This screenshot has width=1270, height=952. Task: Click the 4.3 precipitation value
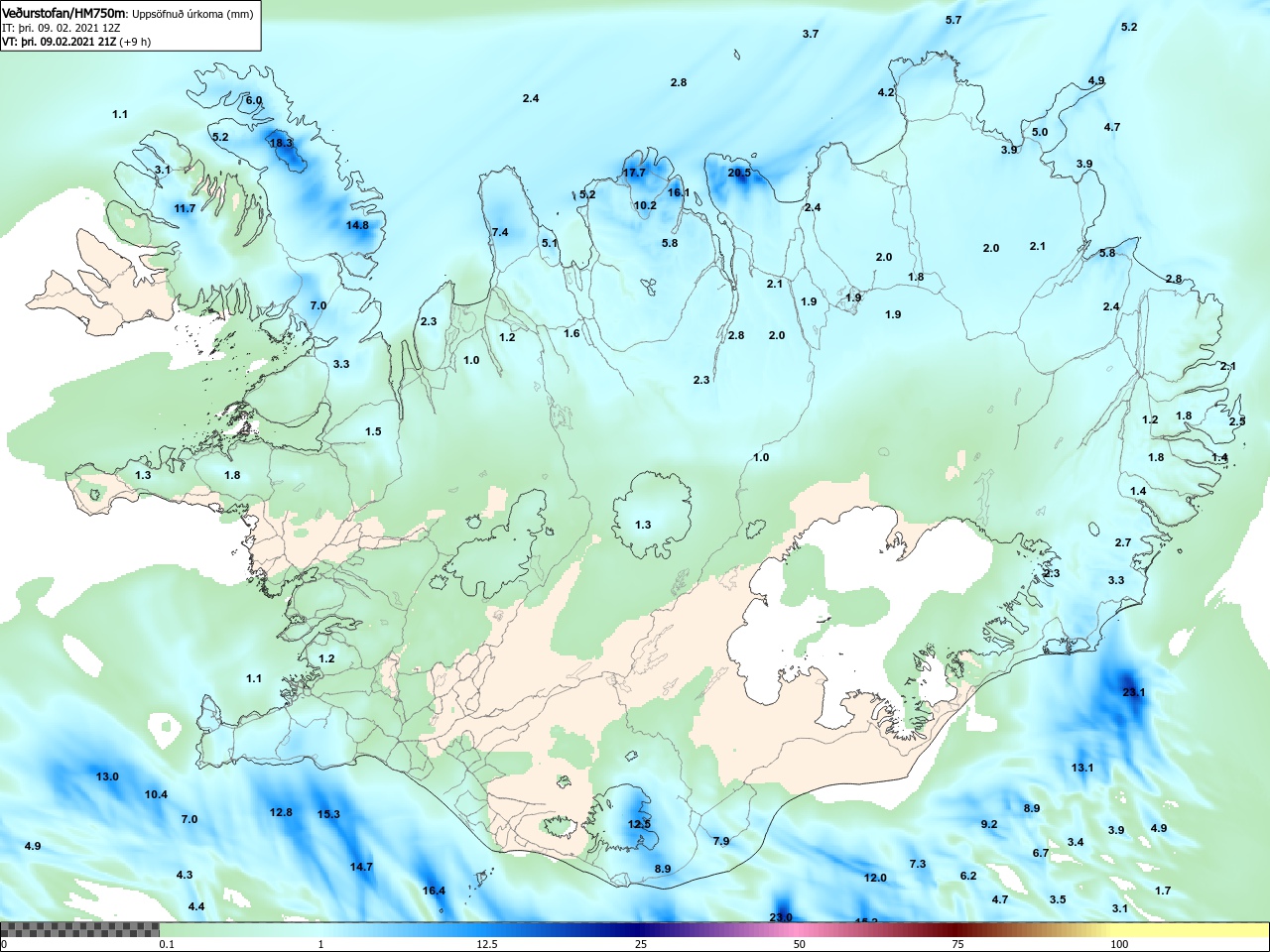[185, 875]
